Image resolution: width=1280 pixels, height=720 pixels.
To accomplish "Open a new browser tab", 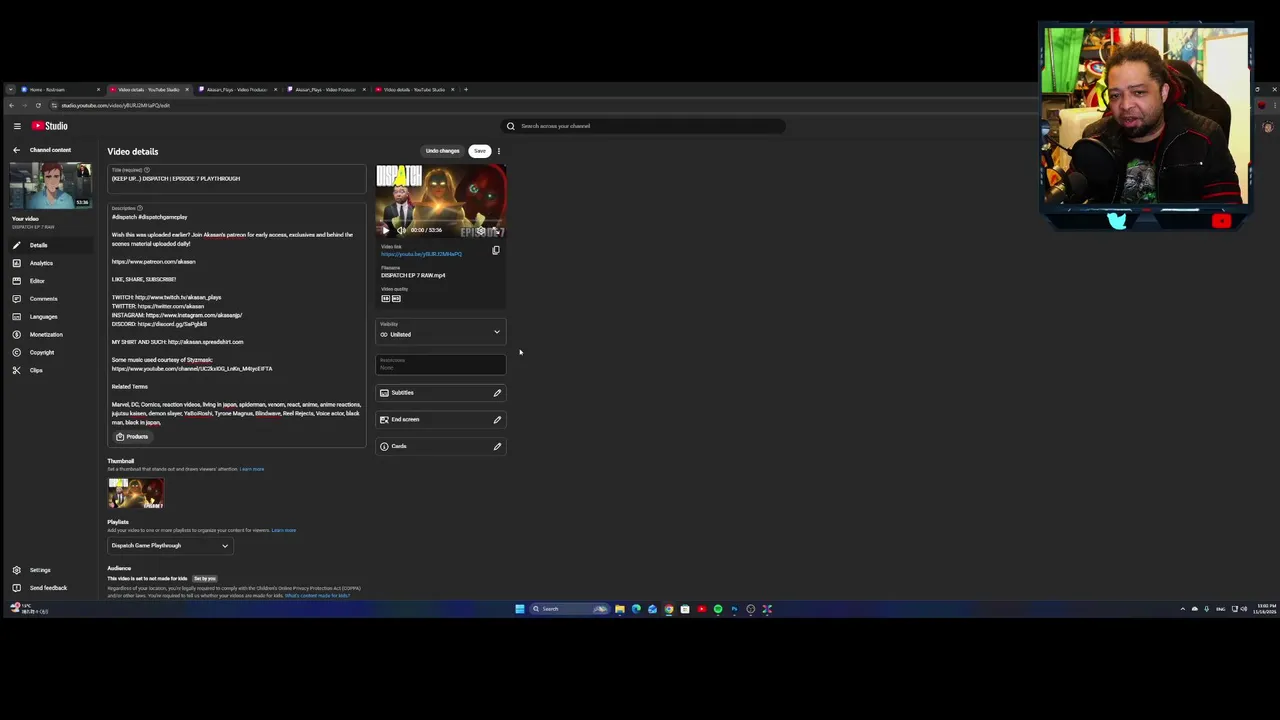I will click(465, 90).
